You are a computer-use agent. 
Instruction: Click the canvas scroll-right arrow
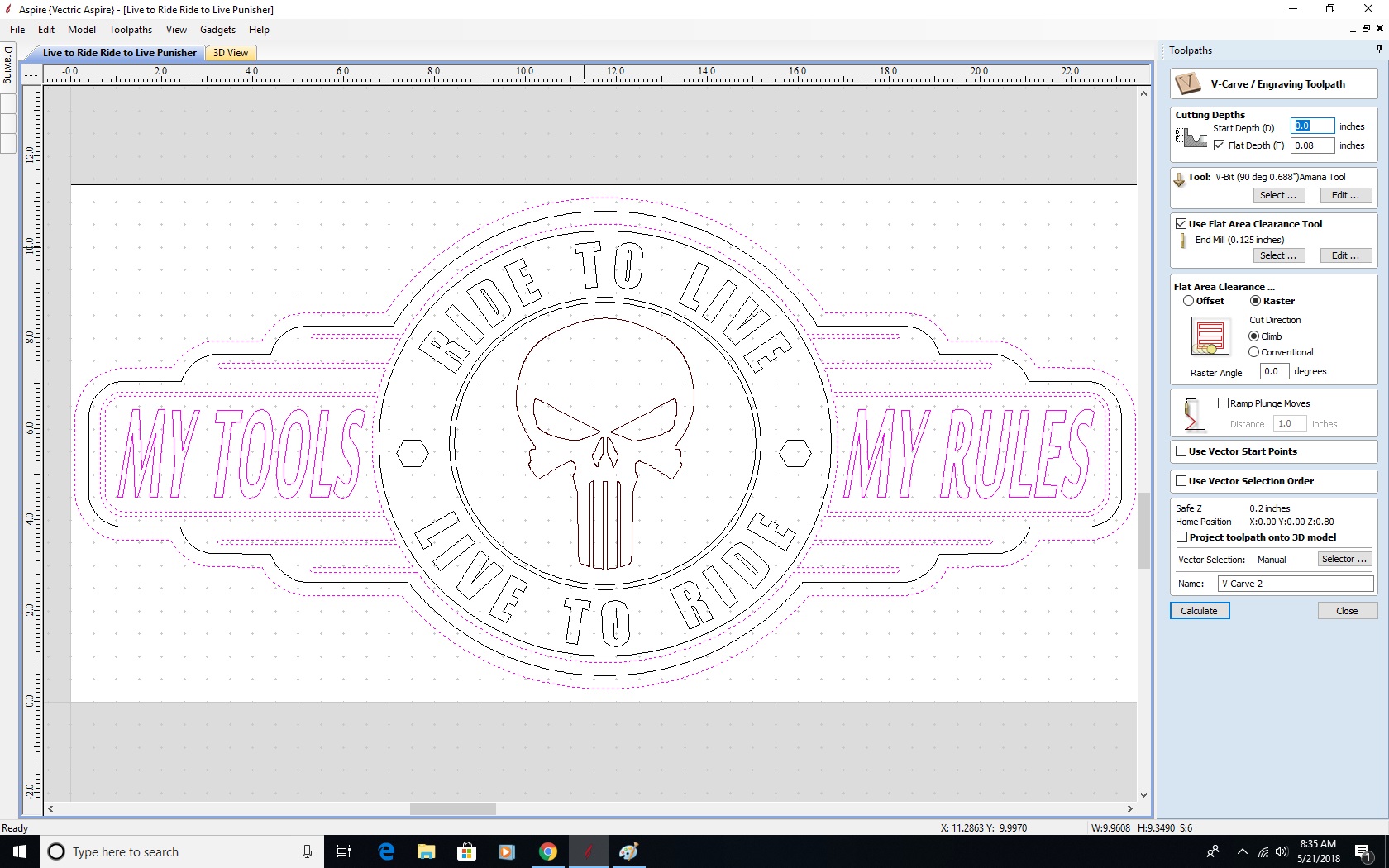point(1129,809)
